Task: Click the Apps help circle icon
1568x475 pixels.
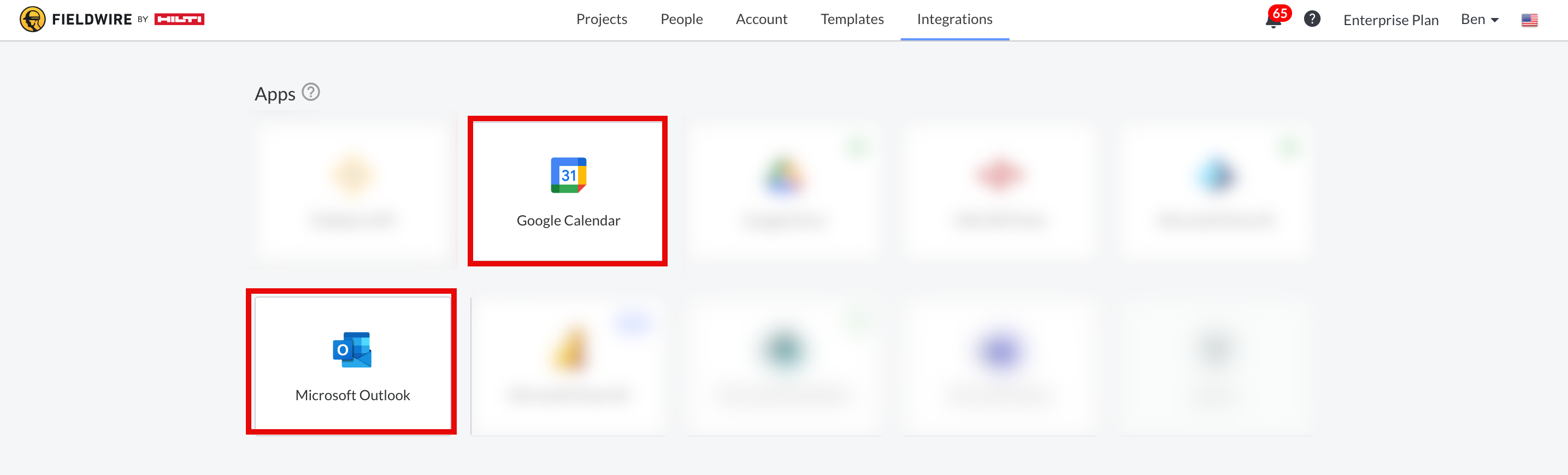Action: click(x=310, y=92)
